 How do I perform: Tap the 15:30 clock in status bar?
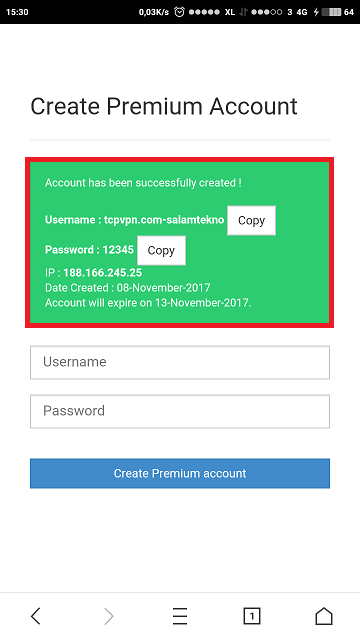17,12
